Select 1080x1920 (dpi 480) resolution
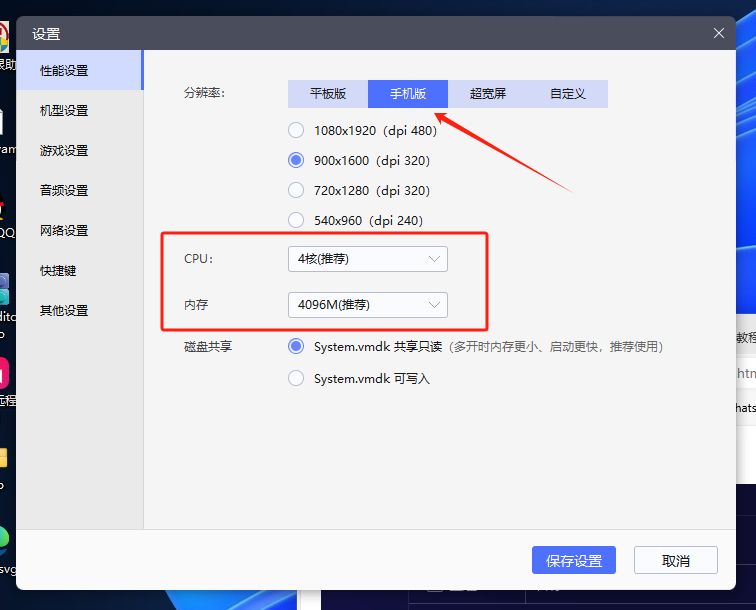The image size is (756, 610). coord(296,130)
